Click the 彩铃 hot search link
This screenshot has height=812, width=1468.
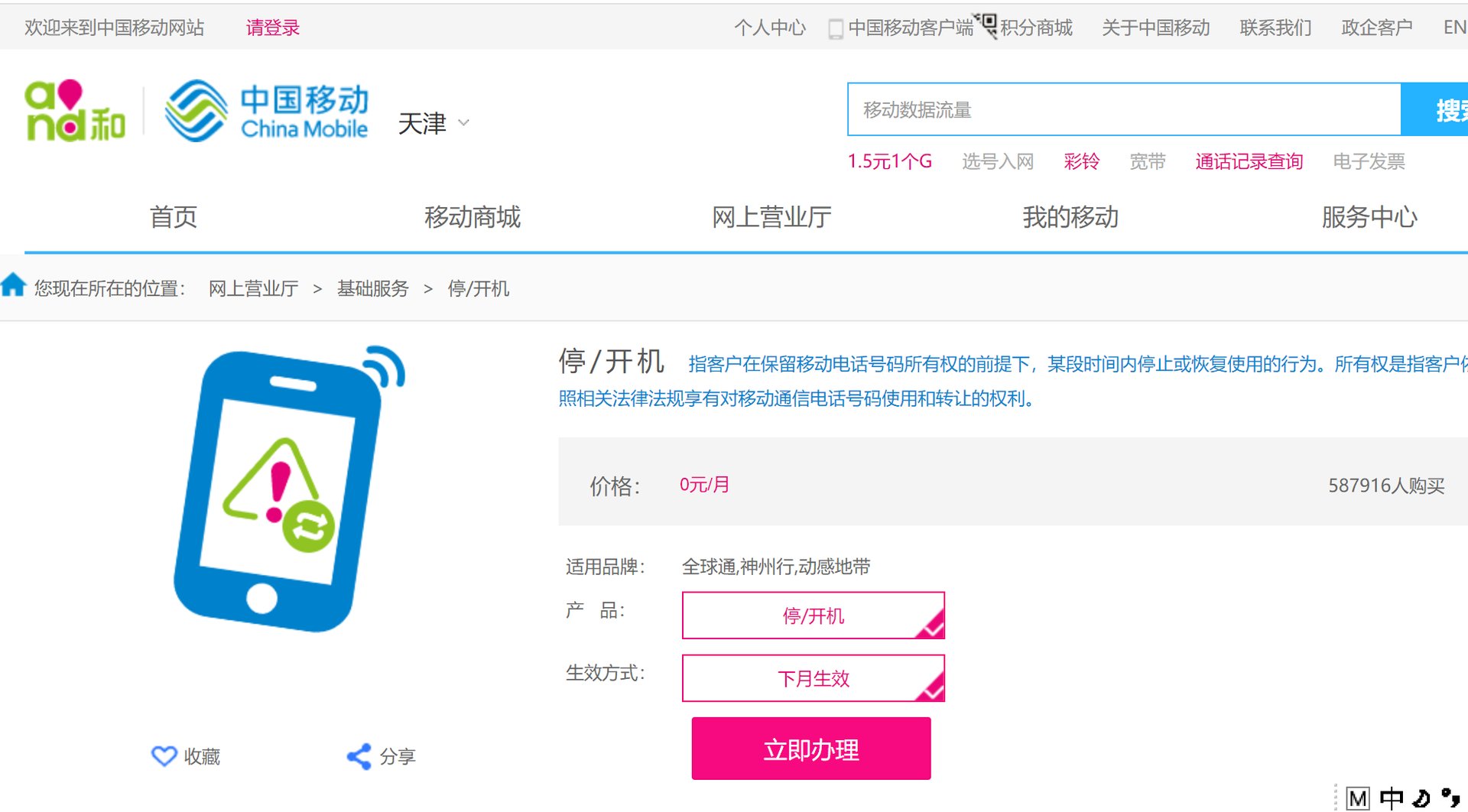click(x=1082, y=161)
